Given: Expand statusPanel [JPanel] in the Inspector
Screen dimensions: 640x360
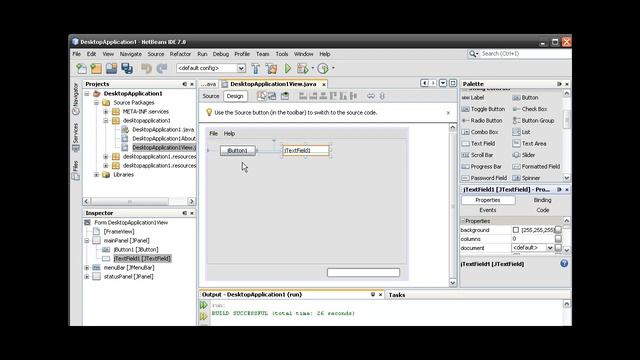Looking at the screenshot, I should click(x=87, y=277).
